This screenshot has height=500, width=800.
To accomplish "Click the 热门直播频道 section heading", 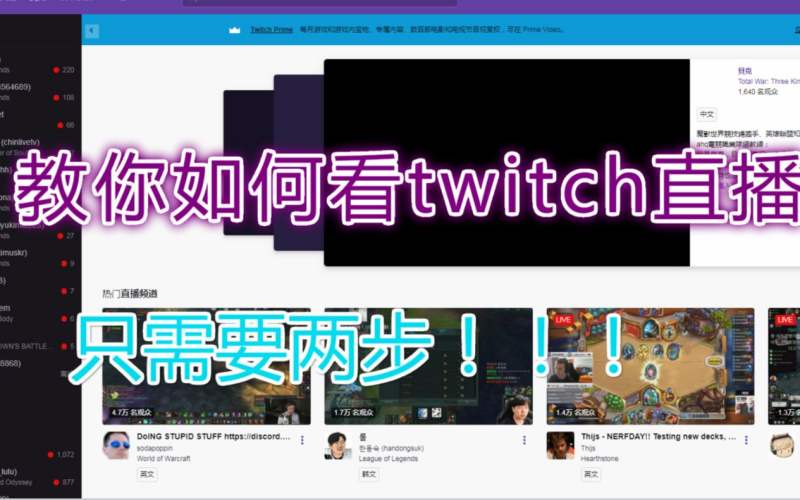I will [x=130, y=293].
